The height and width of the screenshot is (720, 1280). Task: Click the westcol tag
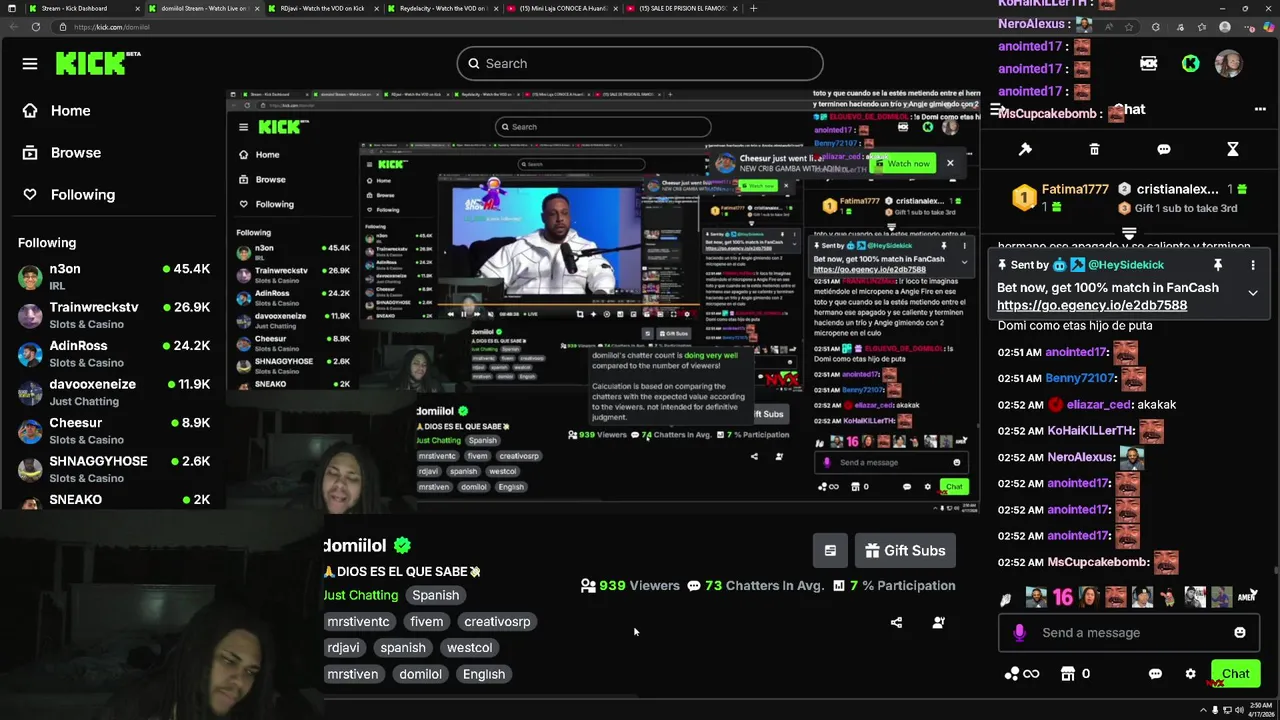pyautogui.click(x=469, y=647)
